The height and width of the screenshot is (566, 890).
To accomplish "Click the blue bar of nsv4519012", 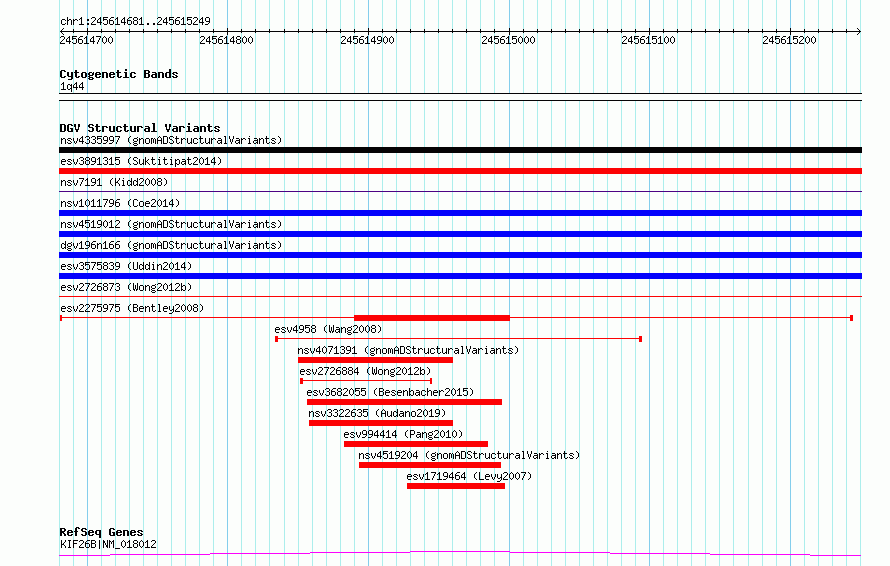I will coord(460,234).
